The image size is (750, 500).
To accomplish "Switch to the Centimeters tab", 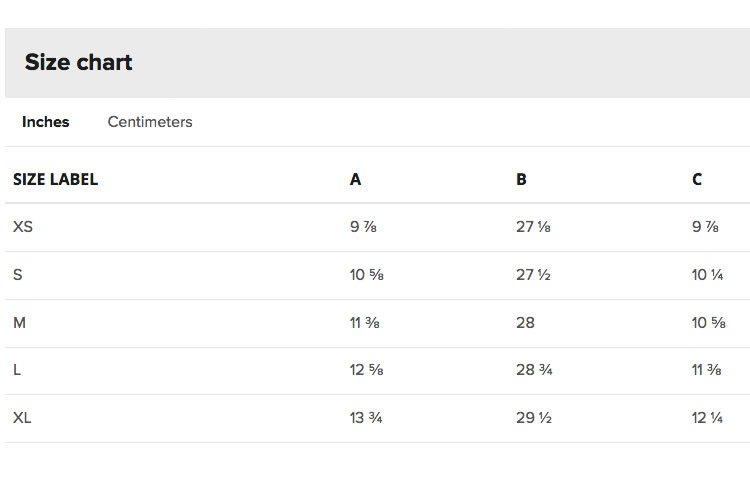I will pos(150,122).
